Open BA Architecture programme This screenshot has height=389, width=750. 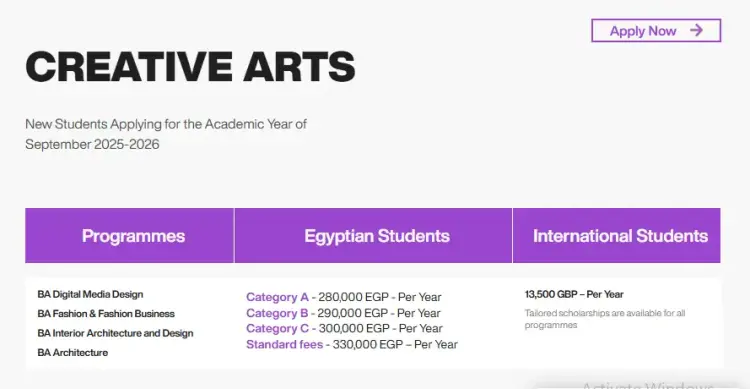pyautogui.click(x=73, y=353)
